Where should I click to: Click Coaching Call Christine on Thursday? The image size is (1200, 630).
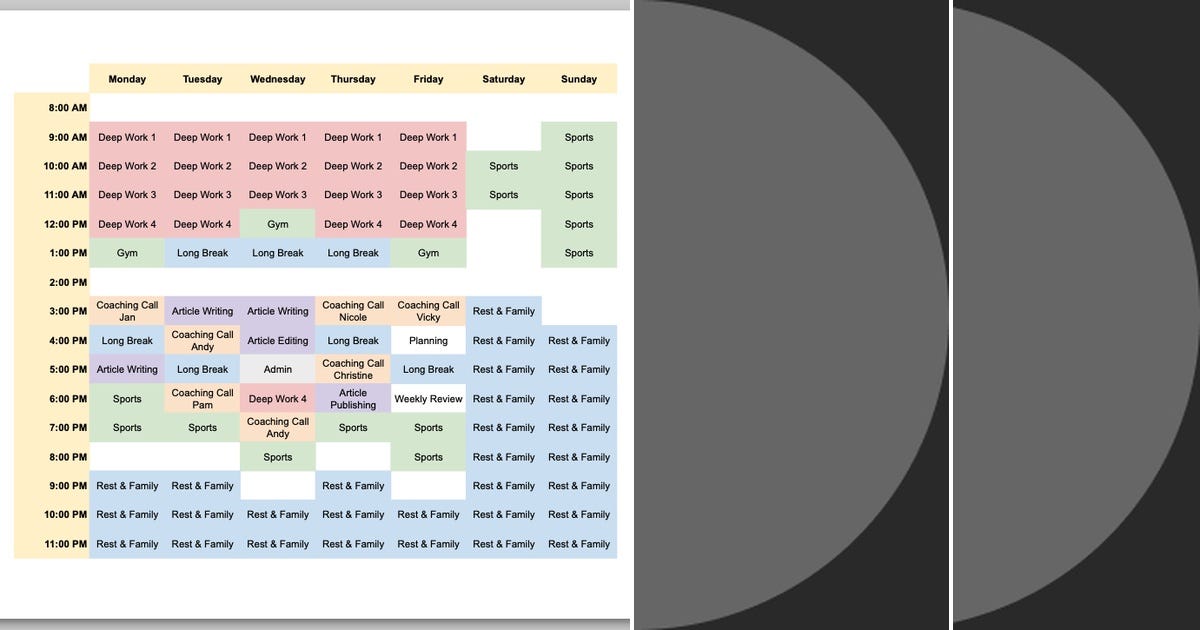[x=353, y=369]
